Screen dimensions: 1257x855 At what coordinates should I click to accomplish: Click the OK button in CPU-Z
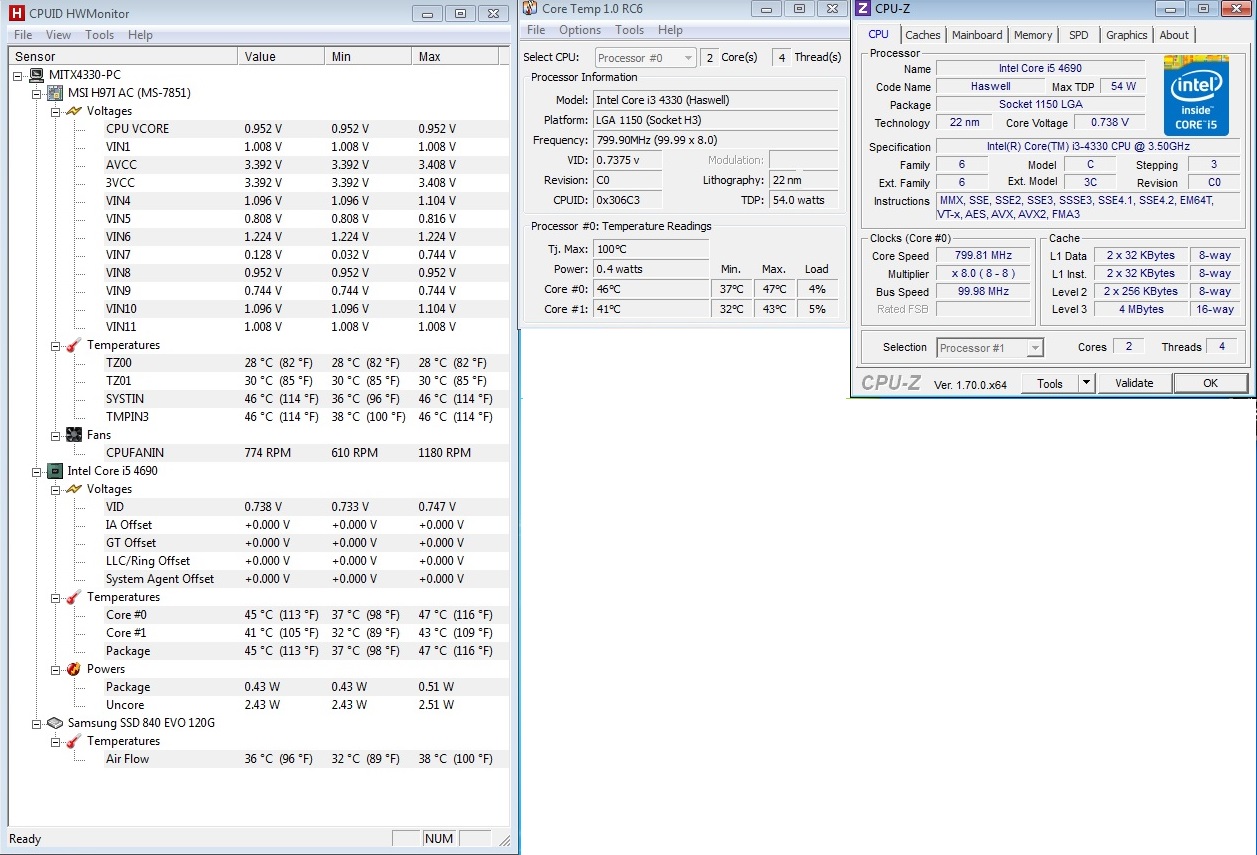(1210, 383)
